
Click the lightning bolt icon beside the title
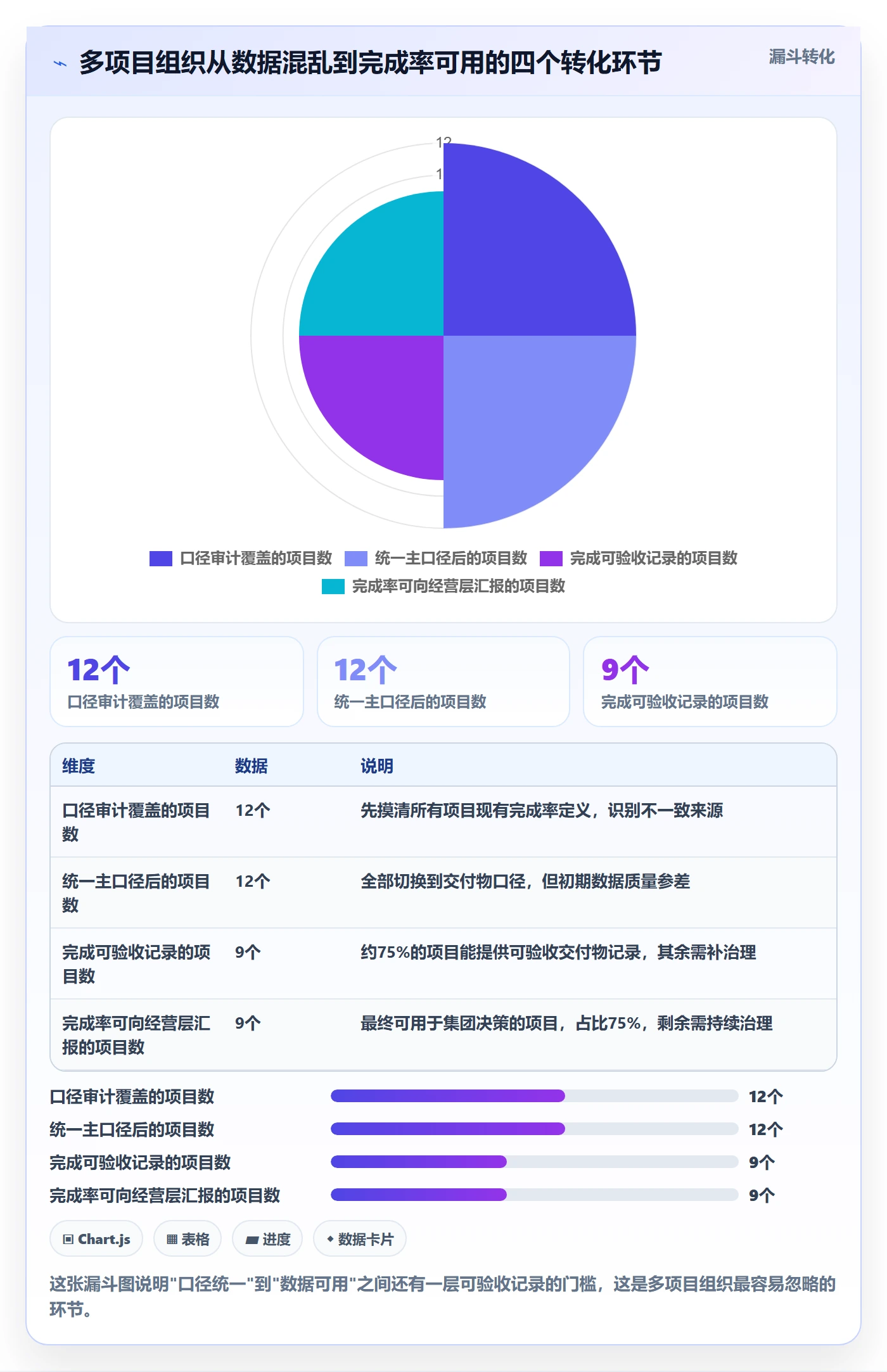[x=60, y=63]
